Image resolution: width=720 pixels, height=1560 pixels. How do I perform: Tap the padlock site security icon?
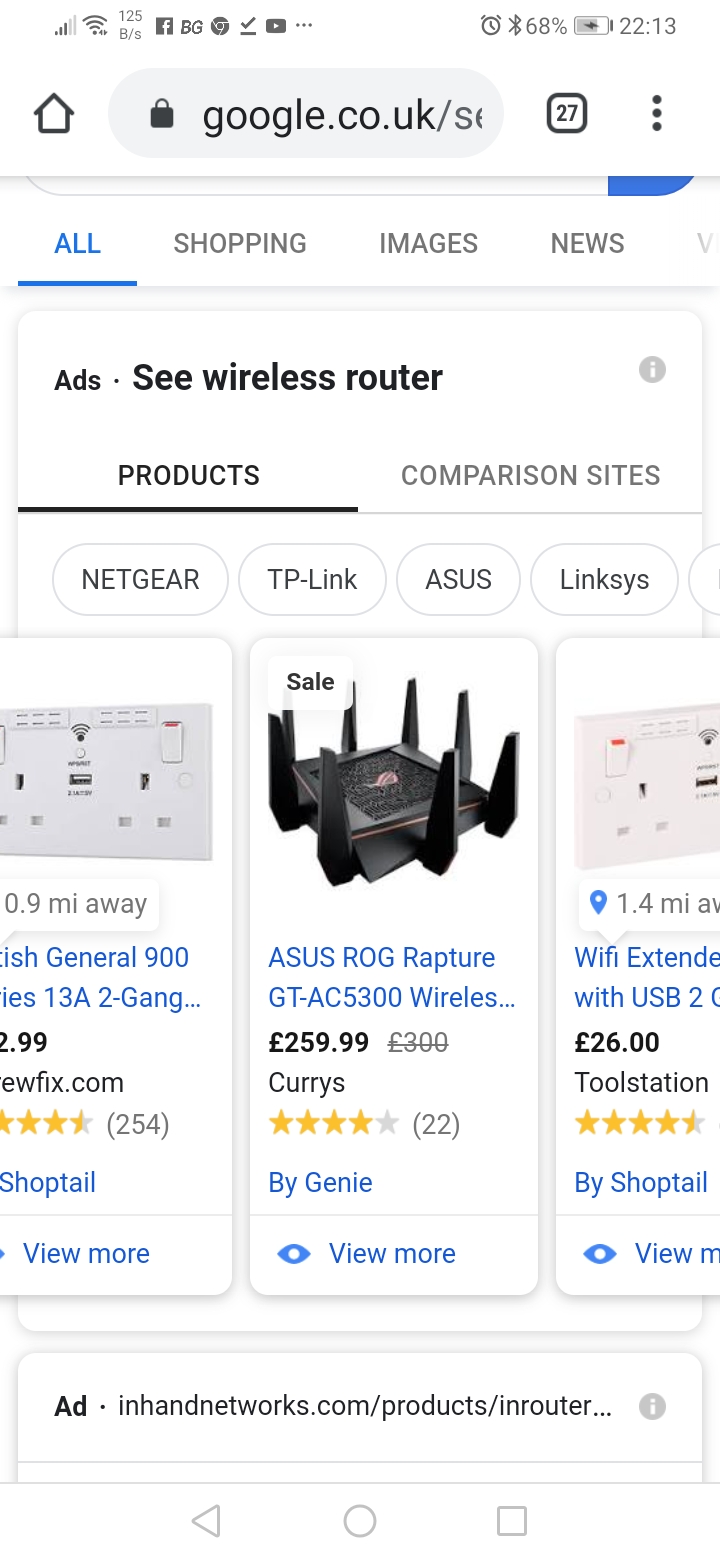point(161,115)
